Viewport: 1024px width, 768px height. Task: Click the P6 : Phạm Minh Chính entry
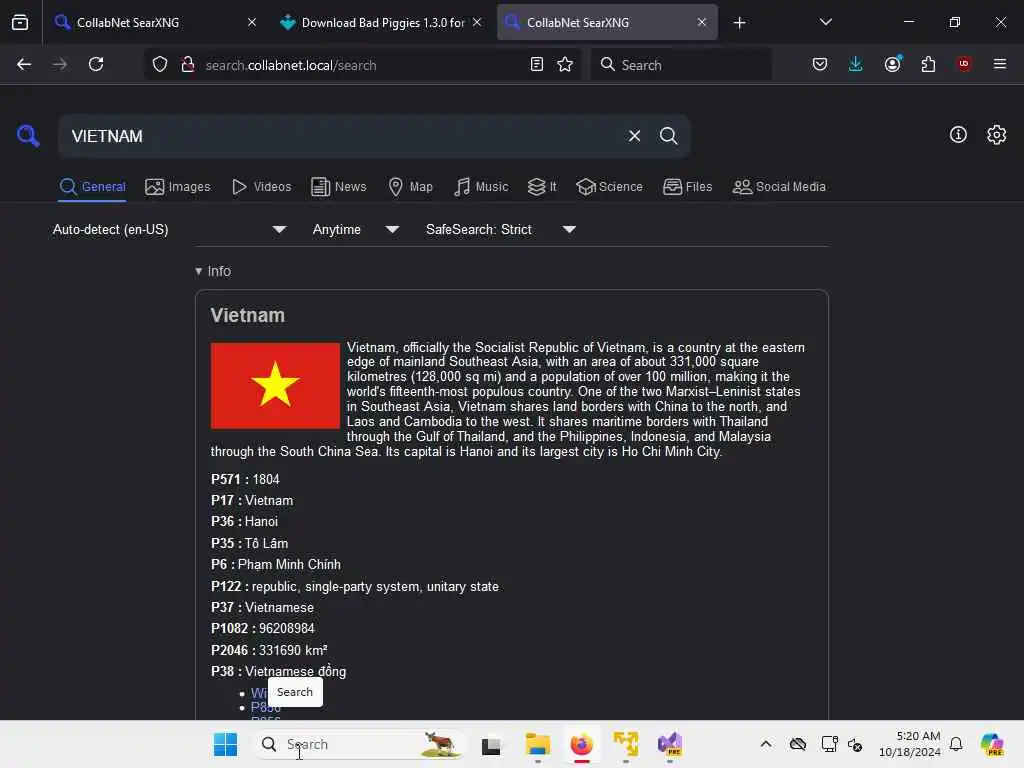click(x=276, y=564)
